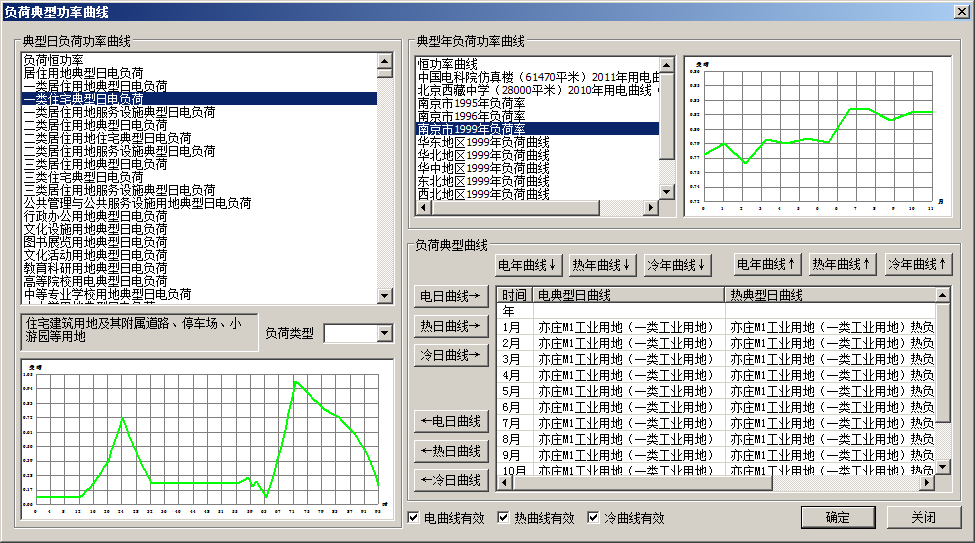Uncheck the 热曲线有效 checkbox

point(503,518)
